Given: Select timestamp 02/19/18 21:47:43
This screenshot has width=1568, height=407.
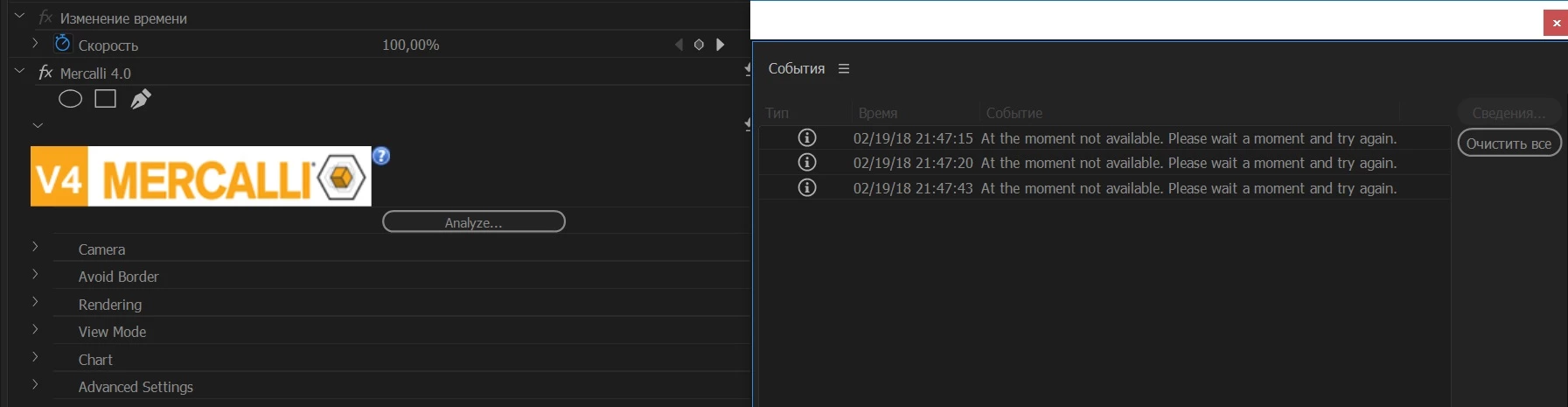Looking at the screenshot, I should pyautogui.click(x=913, y=188).
